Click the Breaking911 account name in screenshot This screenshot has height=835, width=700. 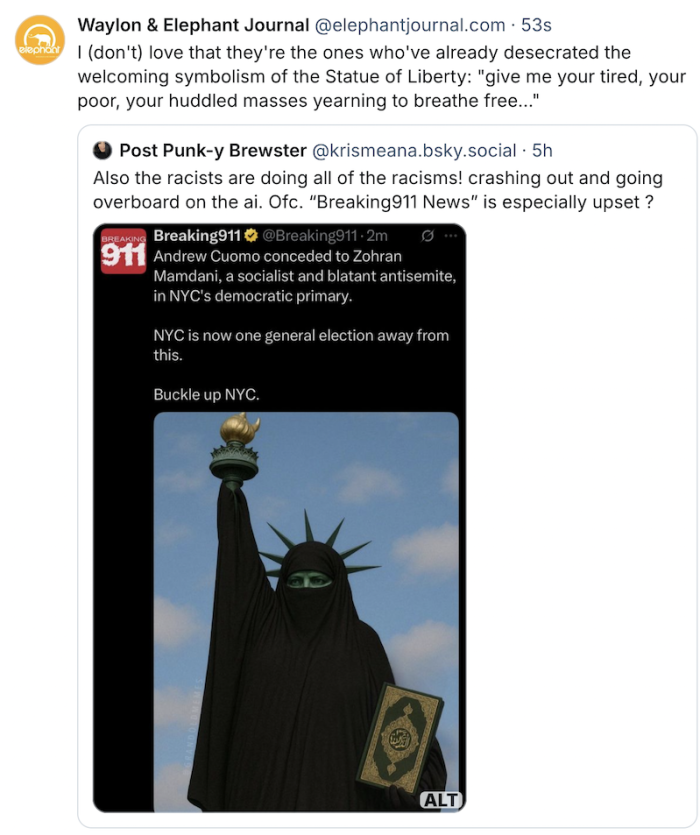(x=197, y=235)
